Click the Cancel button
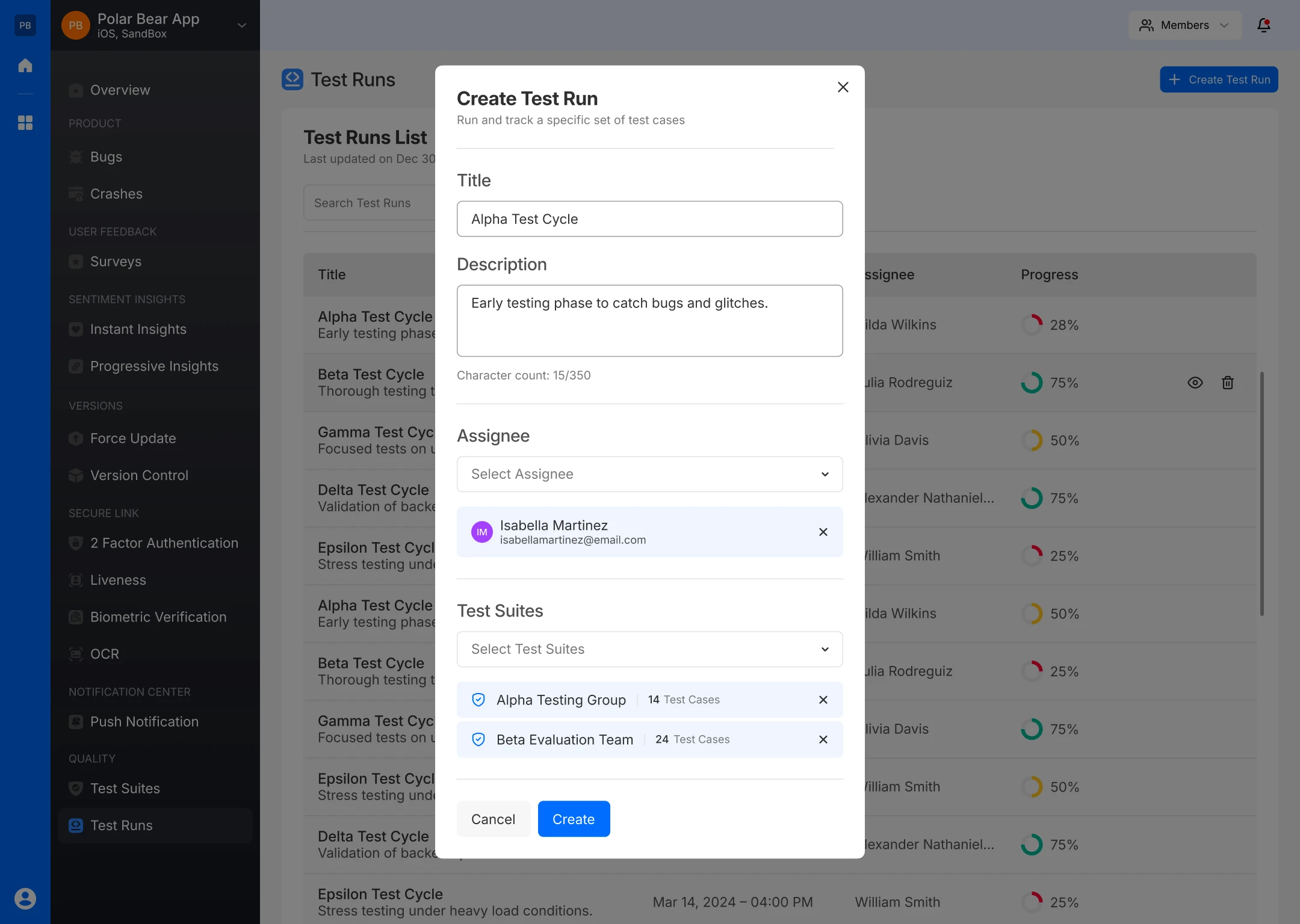1300x924 pixels. pyautogui.click(x=493, y=819)
